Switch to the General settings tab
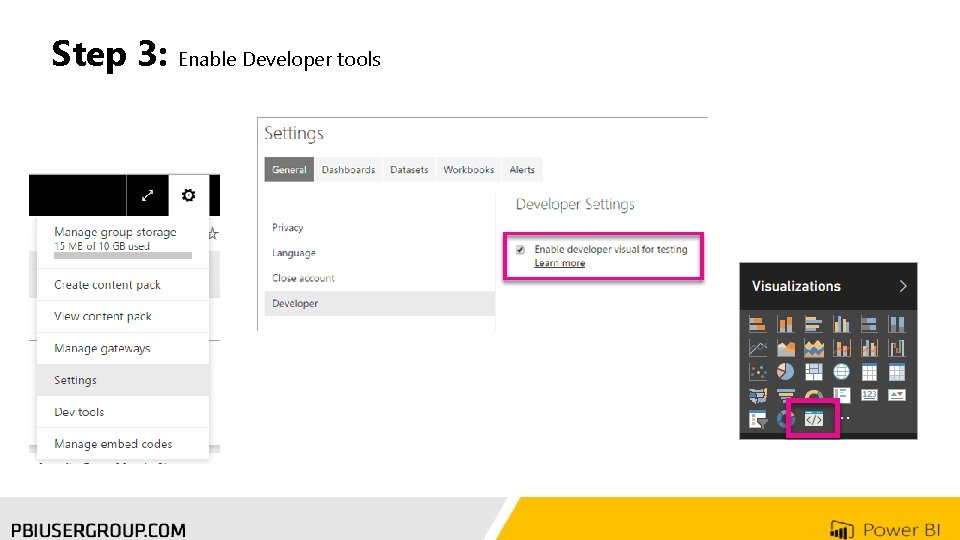Viewport: 960px width, 540px height. pyautogui.click(x=289, y=170)
